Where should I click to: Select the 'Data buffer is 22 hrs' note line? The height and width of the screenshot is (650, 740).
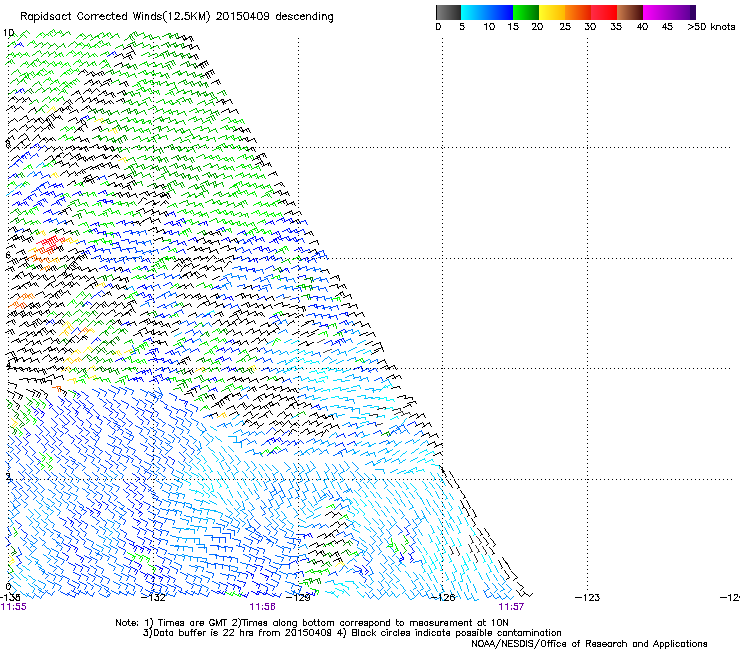(x=352, y=633)
